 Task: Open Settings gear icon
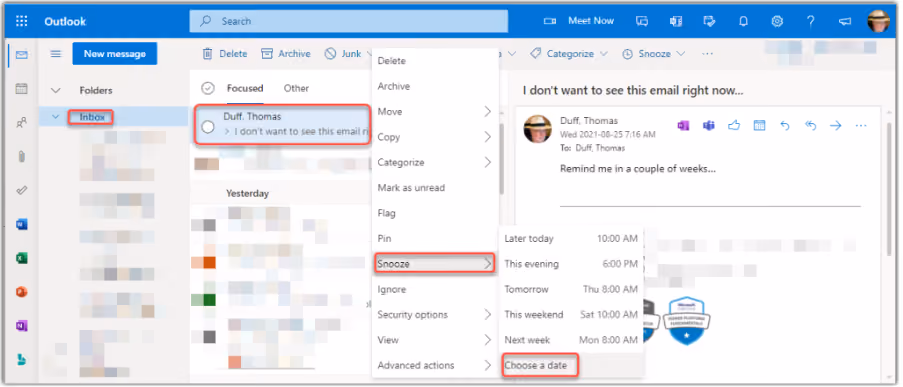[x=777, y=21]
